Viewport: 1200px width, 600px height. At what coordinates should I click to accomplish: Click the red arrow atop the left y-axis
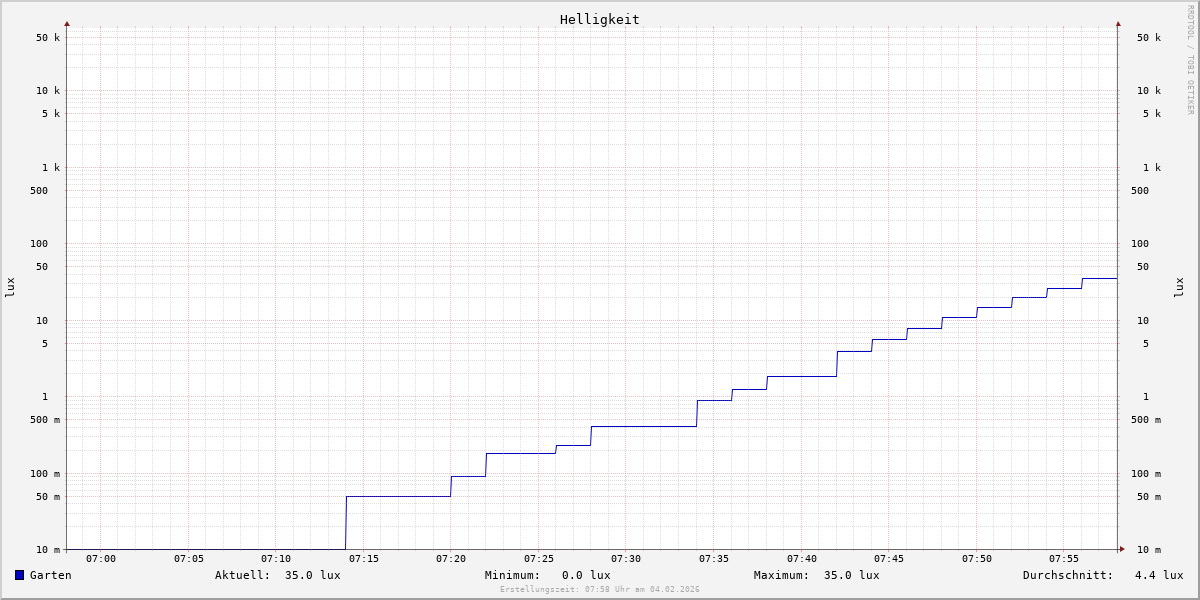67,23
